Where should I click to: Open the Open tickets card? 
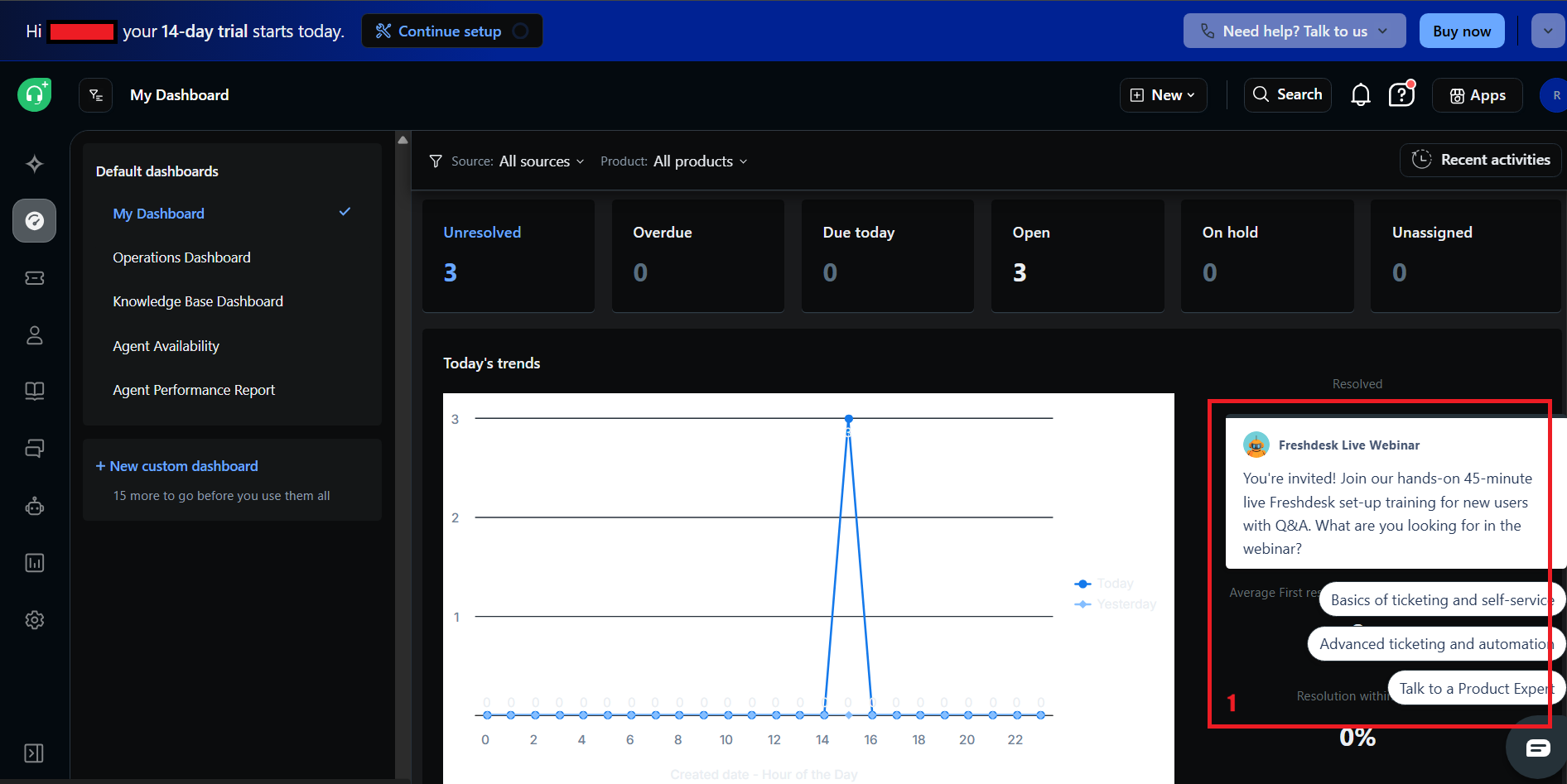coord(1078,256)
